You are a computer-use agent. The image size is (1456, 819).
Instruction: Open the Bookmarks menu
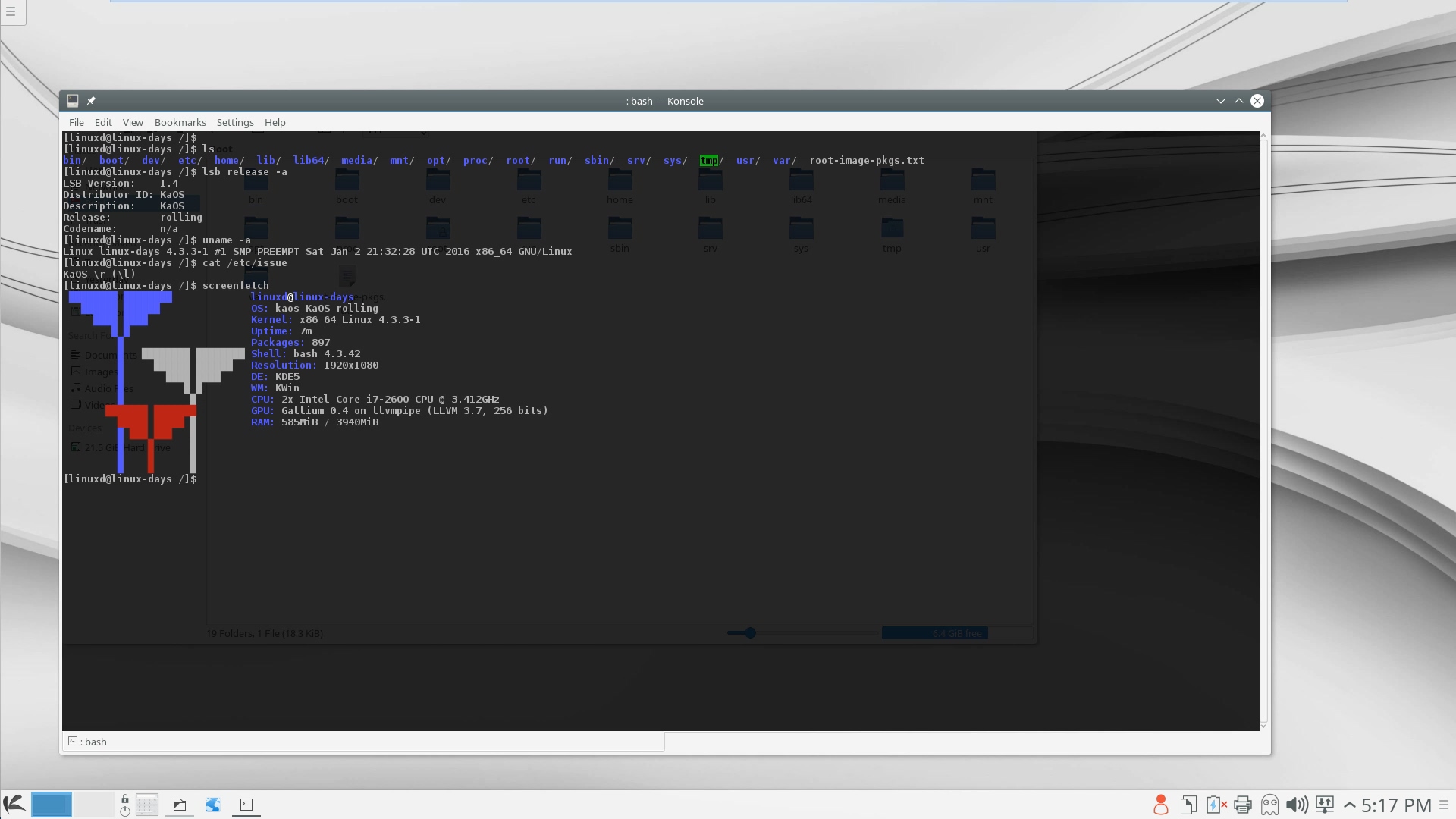point(180,122)
